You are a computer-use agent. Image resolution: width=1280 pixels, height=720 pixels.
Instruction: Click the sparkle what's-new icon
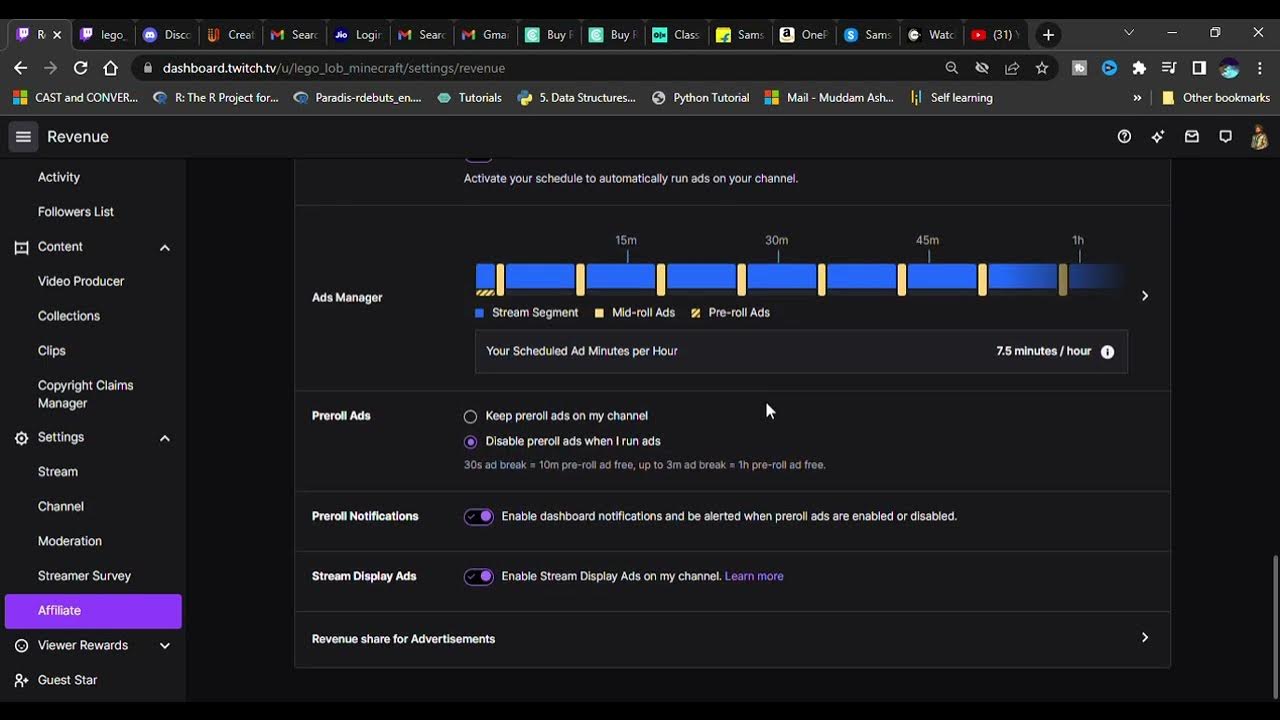coord(1158,137)
